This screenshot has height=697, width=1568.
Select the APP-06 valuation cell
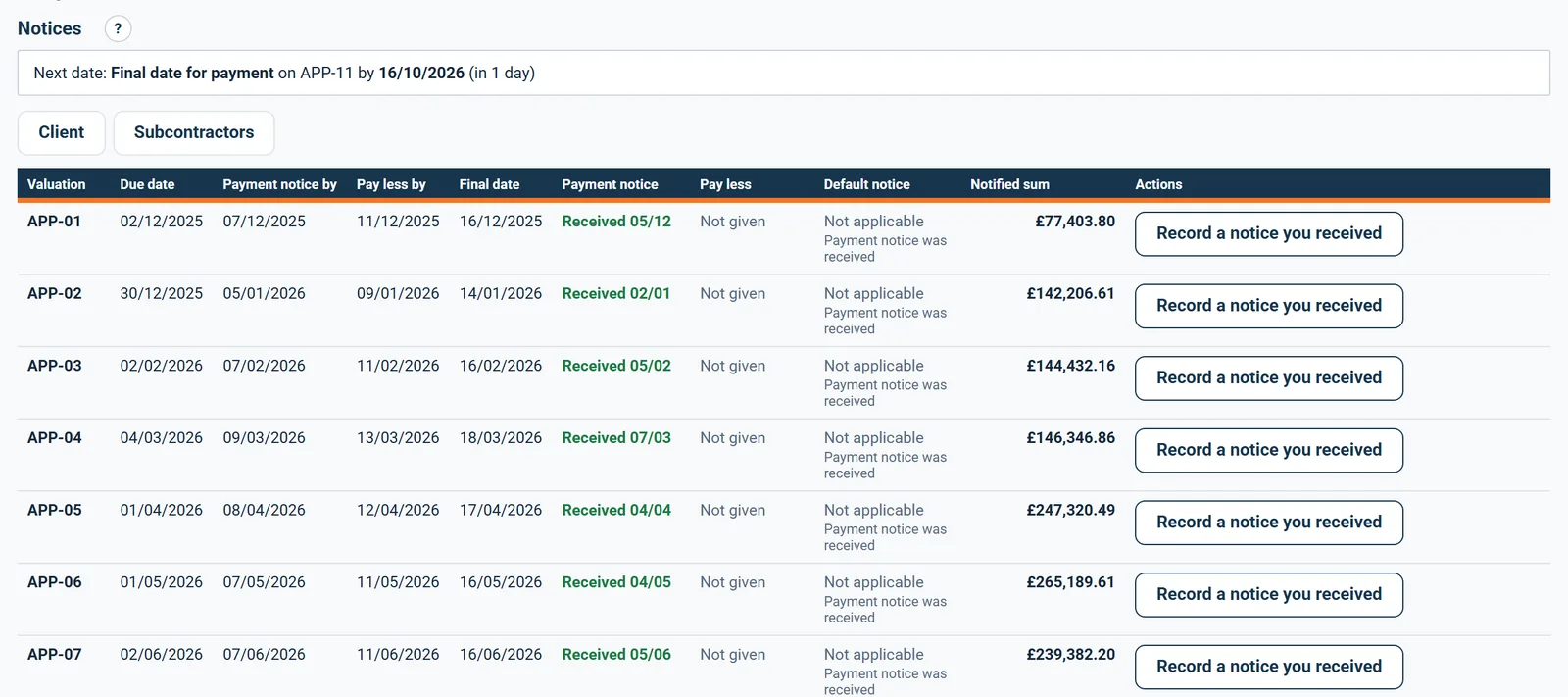[x=55, y=582]
